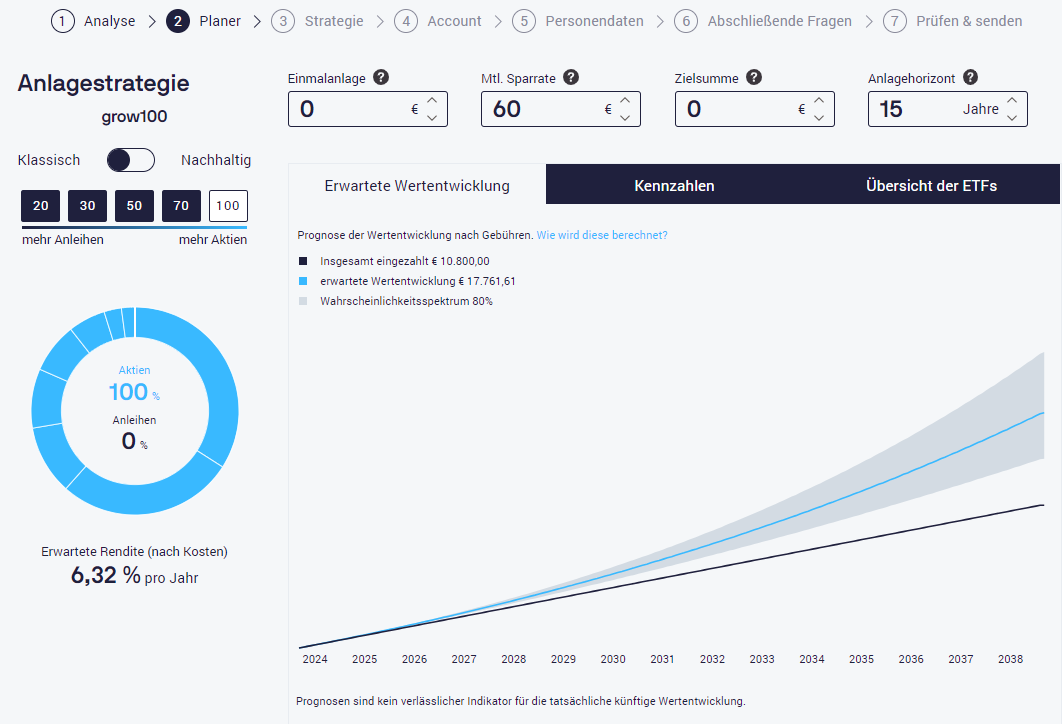The width and height of the screenshot is (1062, 724).
Task: Click help icon beside Mtl. Sparrate
Action: click(x=570, y=78)
